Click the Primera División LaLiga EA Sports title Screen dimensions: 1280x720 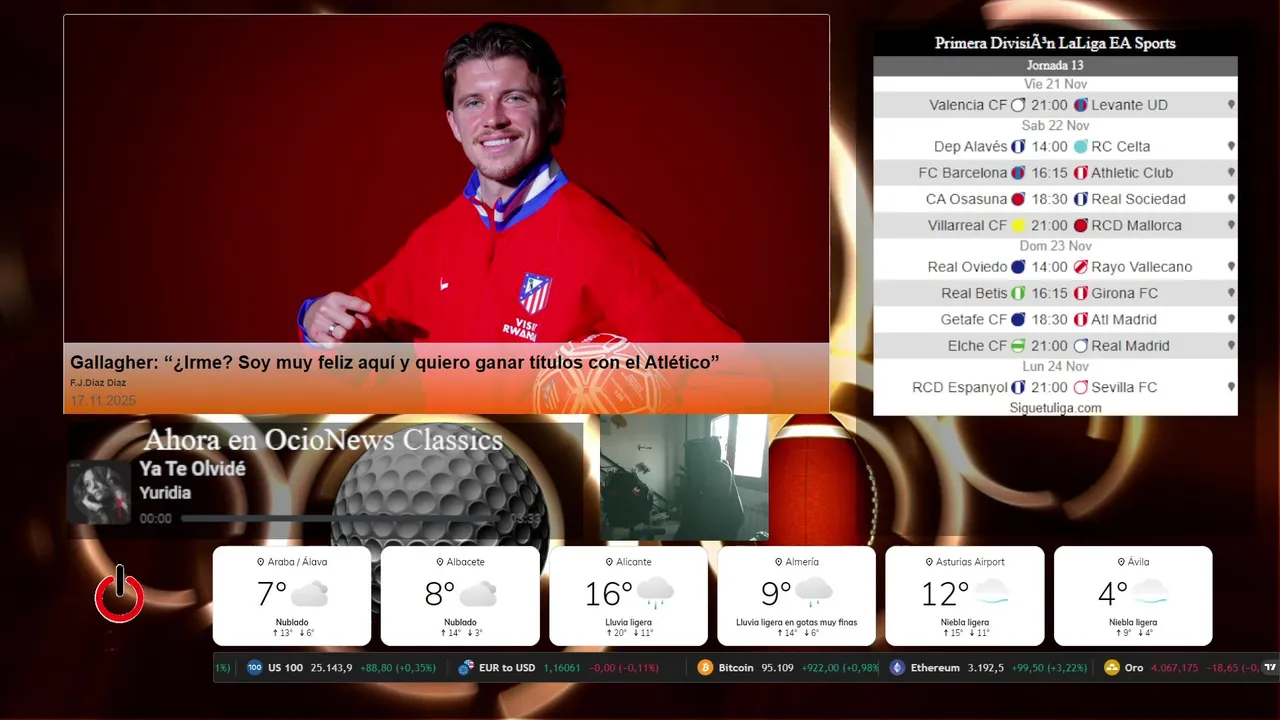pos(1055,43)
